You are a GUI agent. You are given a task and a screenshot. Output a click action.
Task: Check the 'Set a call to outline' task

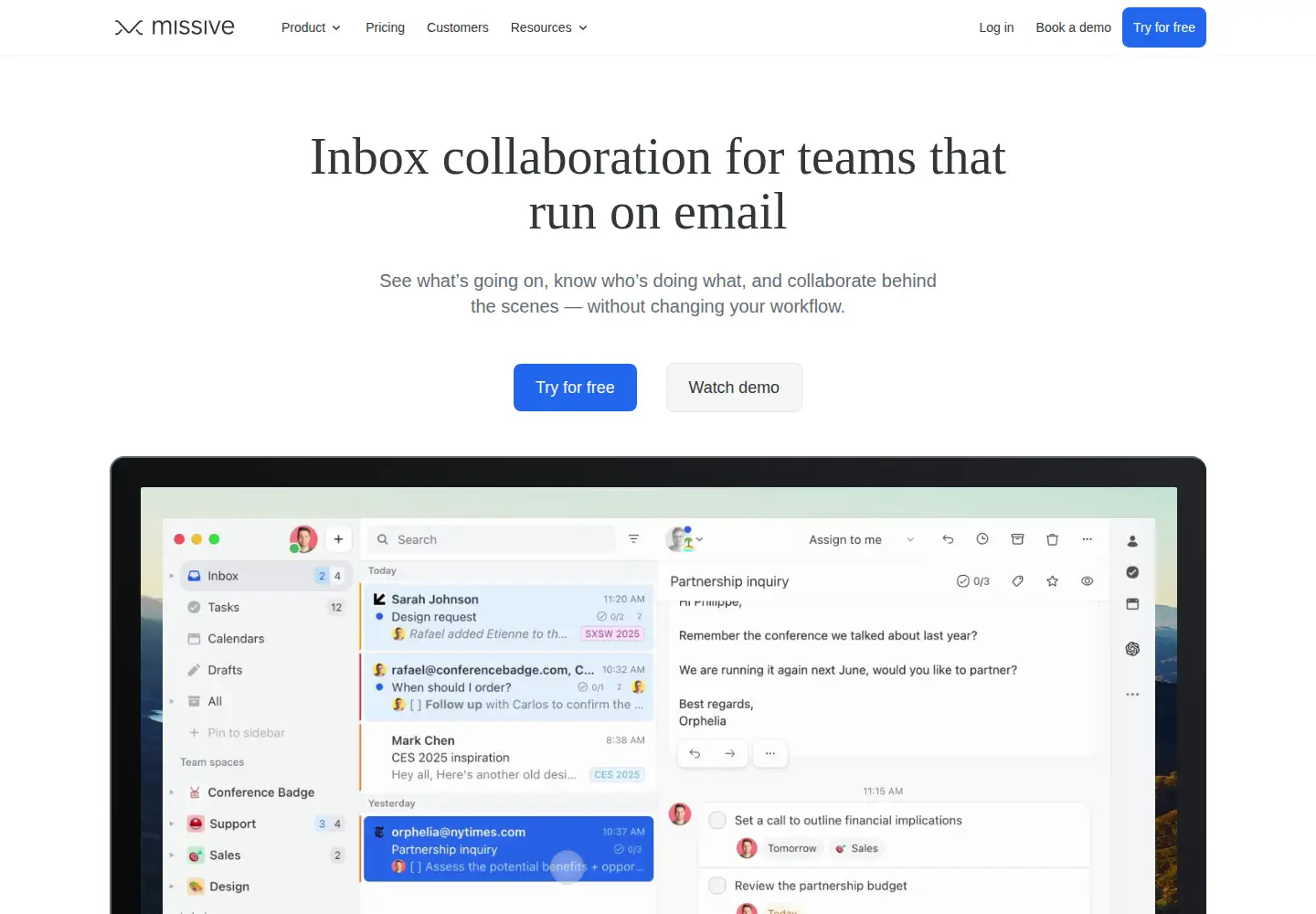717,821
